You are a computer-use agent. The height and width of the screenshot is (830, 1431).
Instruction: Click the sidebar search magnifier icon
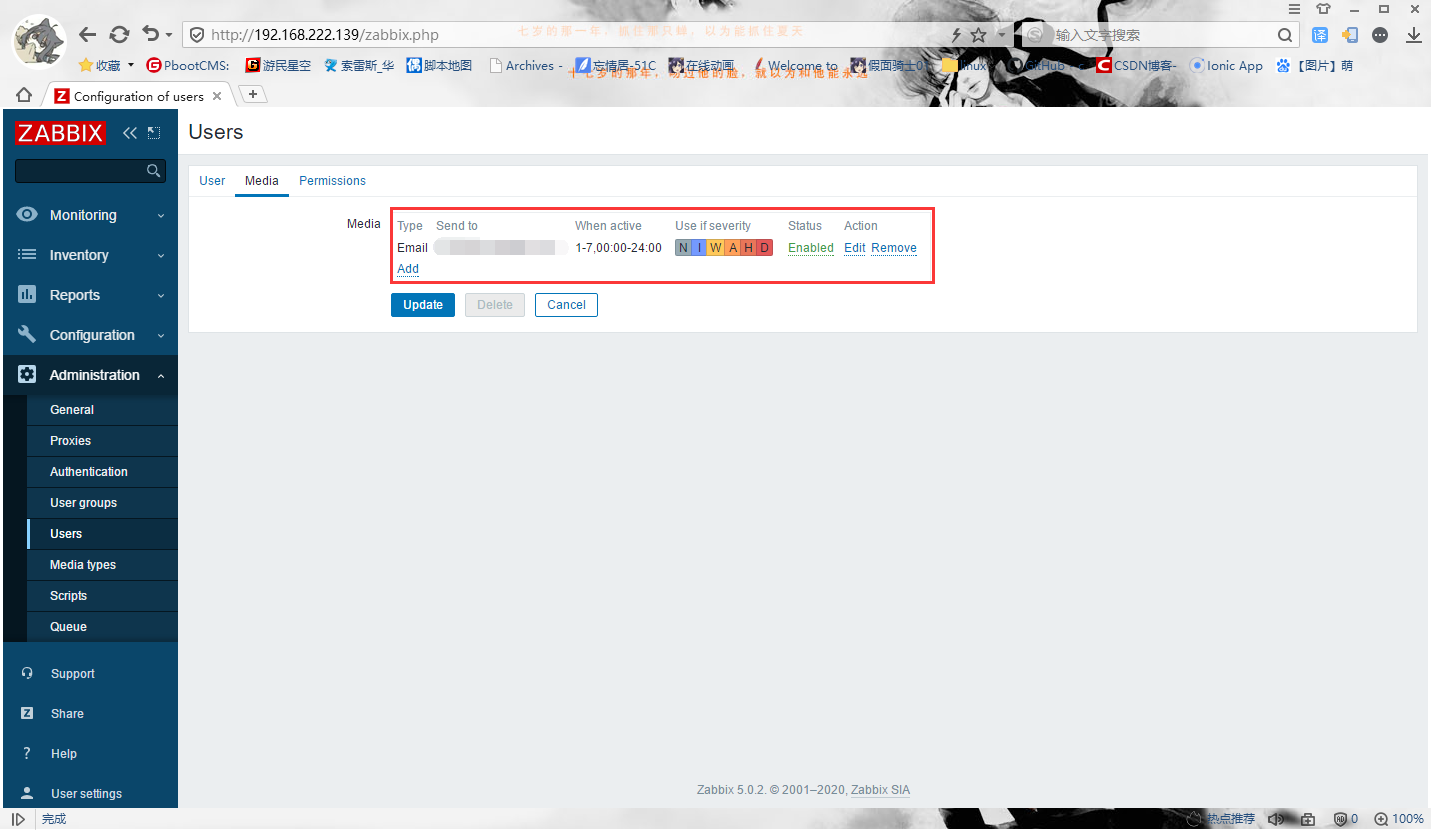coord(153,171)
